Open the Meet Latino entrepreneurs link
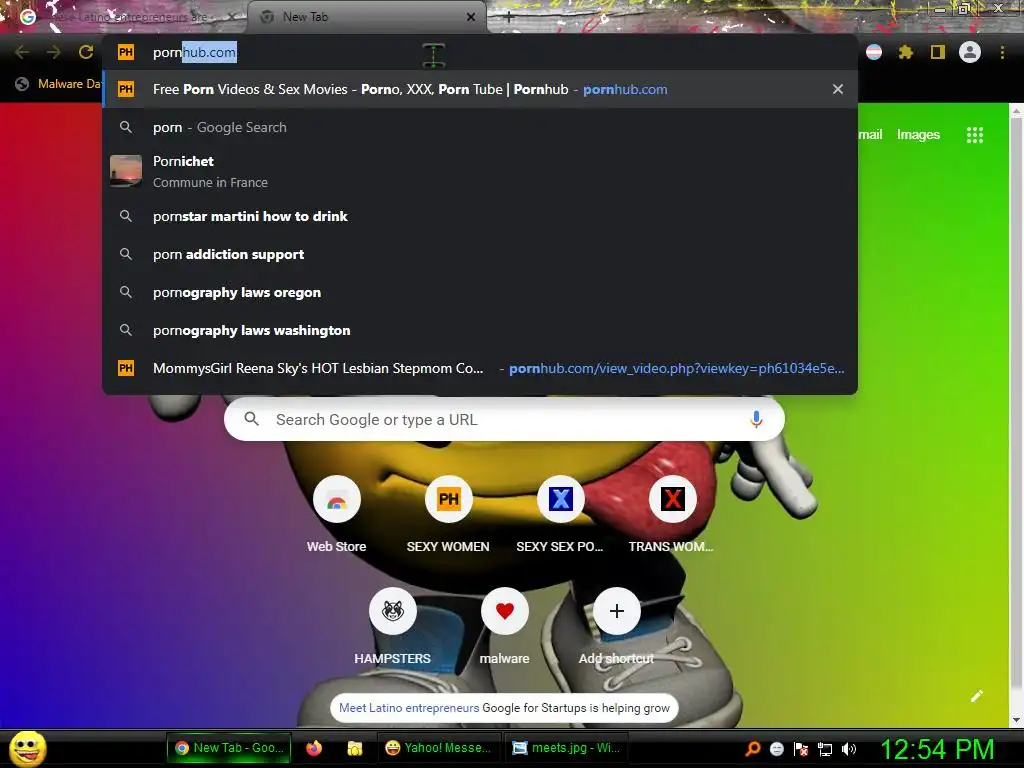The image size is (1024, 768). point(409,708)
